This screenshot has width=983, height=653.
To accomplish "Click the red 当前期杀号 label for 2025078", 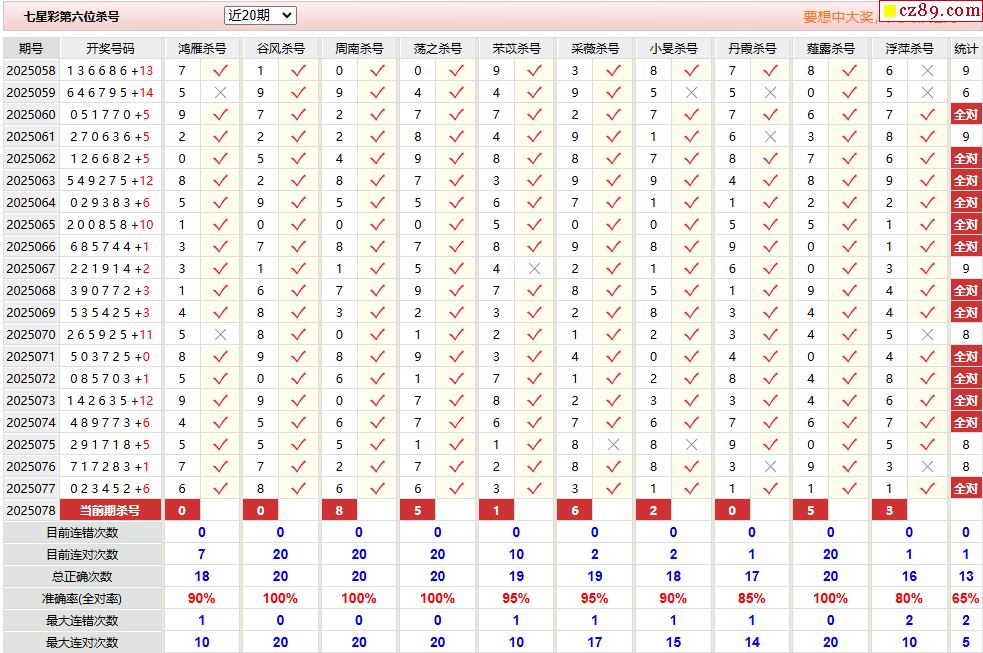I will pyautogui.click(x=110, y=511).
